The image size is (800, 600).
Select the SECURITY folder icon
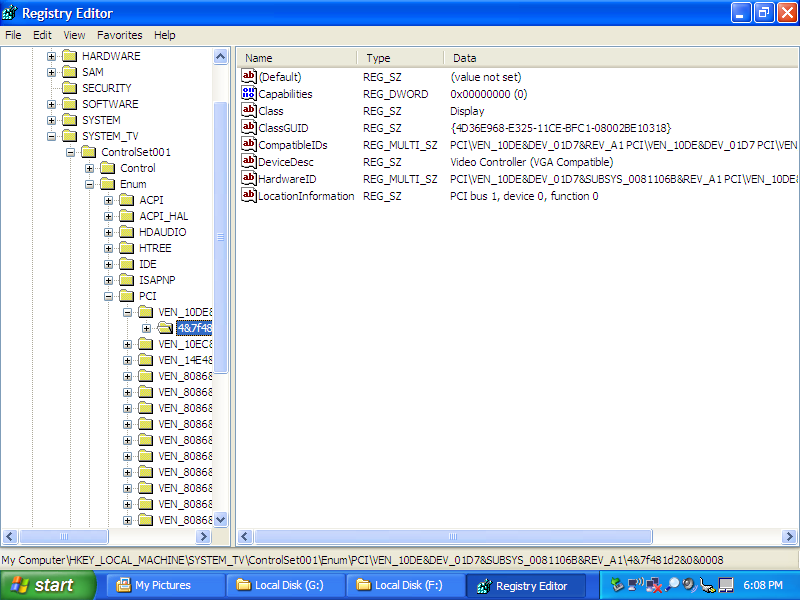tap(69, 88)
